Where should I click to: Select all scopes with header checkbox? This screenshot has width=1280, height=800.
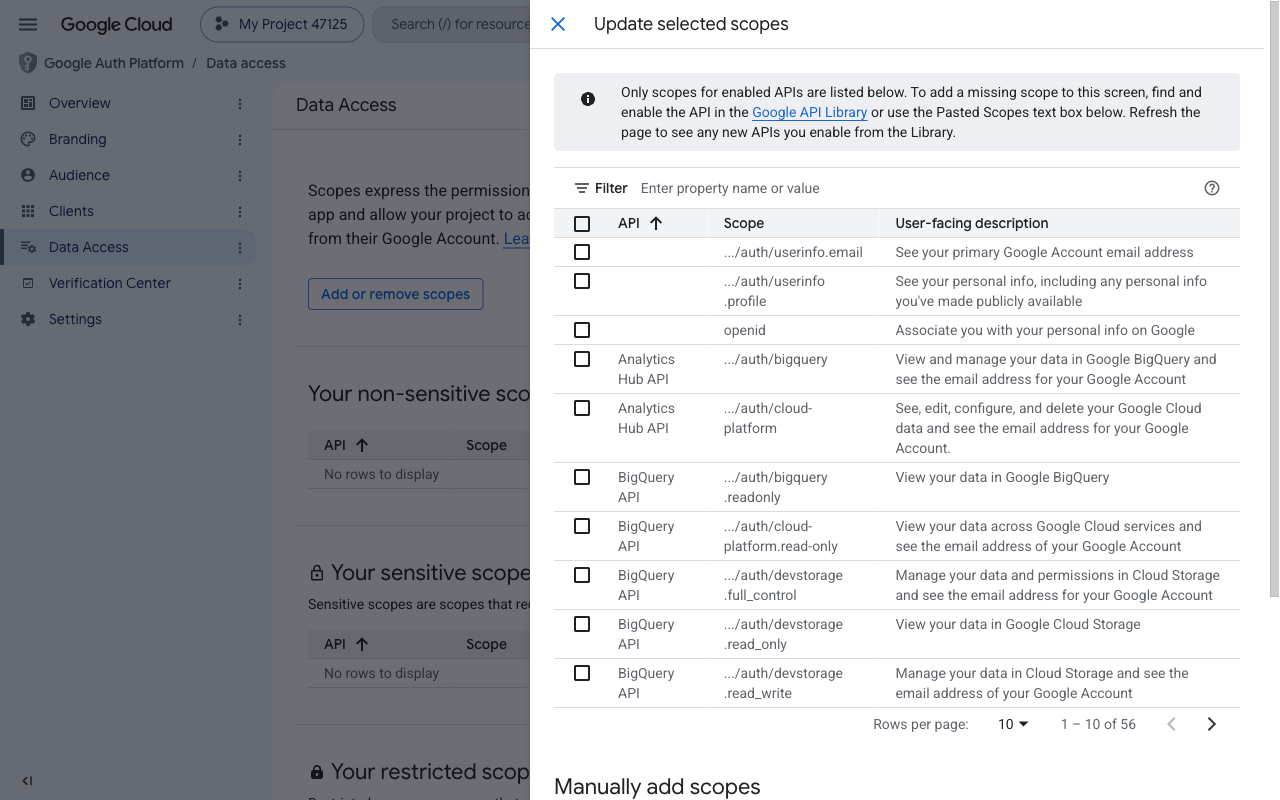(582, 224)
